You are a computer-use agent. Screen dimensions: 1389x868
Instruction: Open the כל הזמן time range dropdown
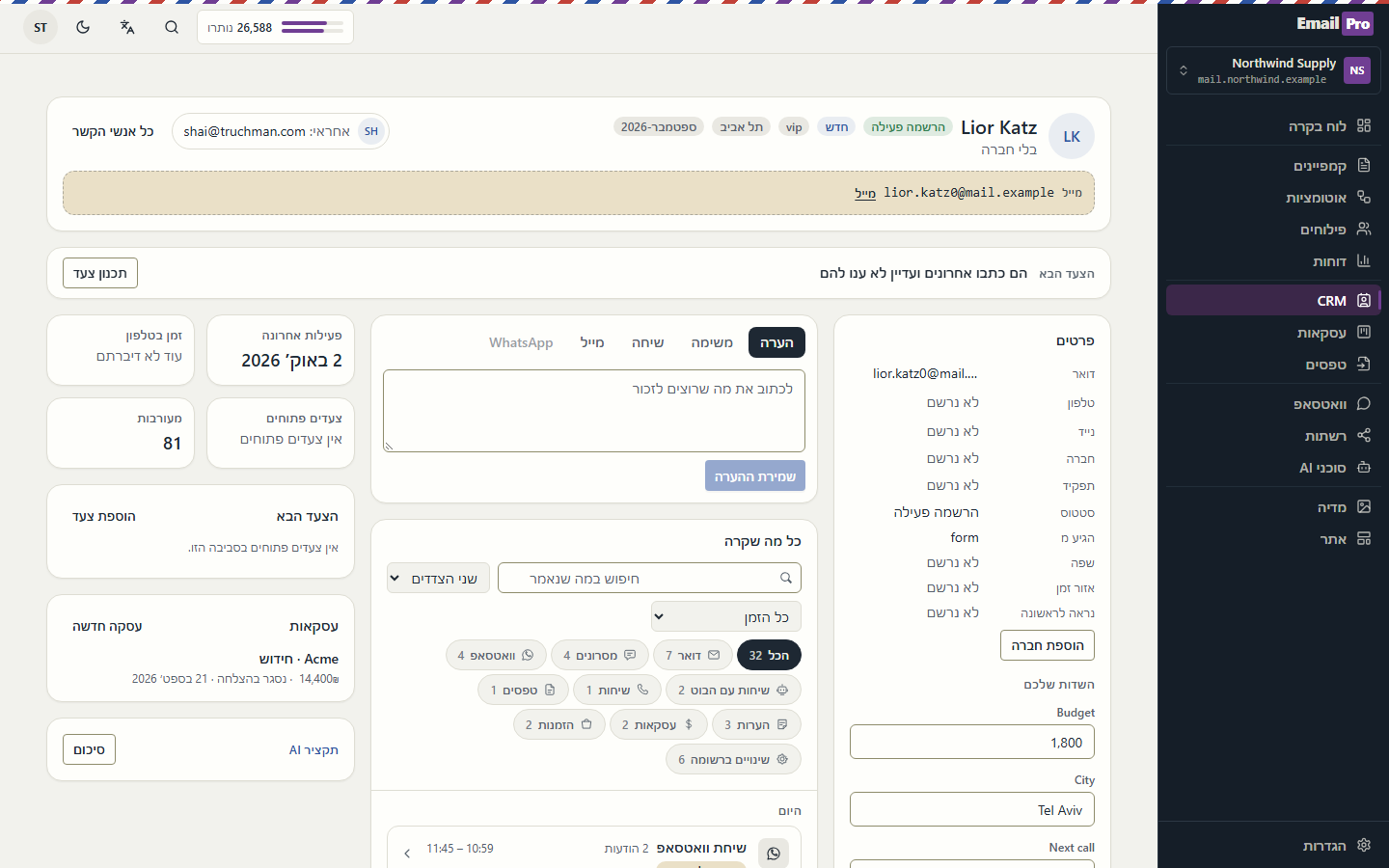[726, 617]
